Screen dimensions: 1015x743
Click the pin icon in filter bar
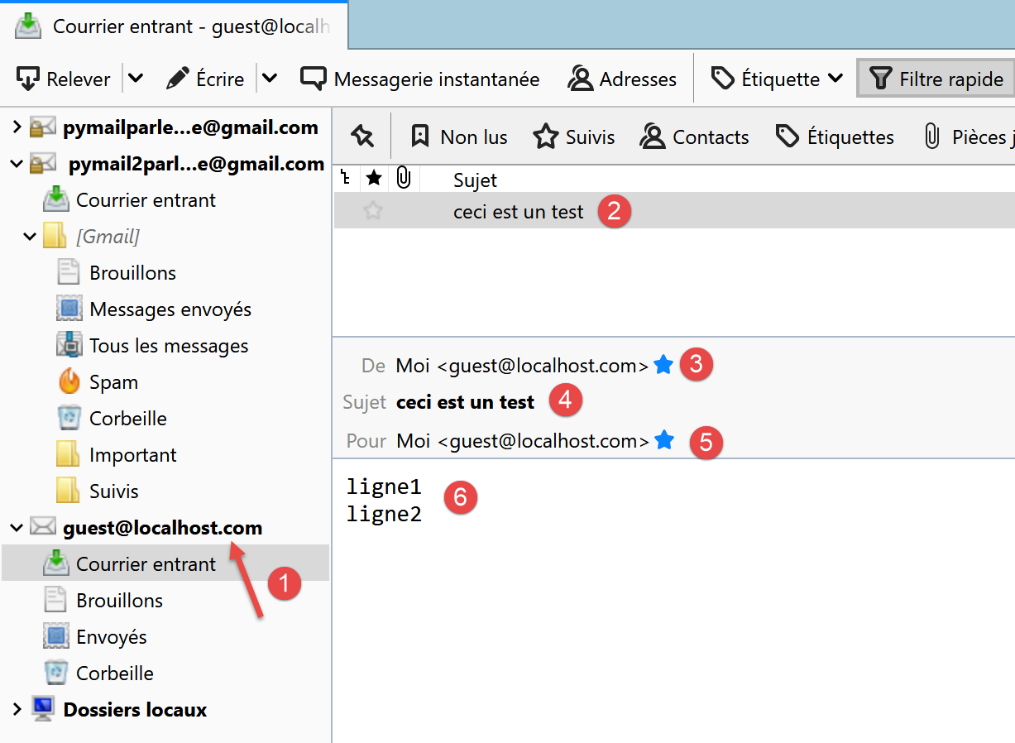[362, 137]
